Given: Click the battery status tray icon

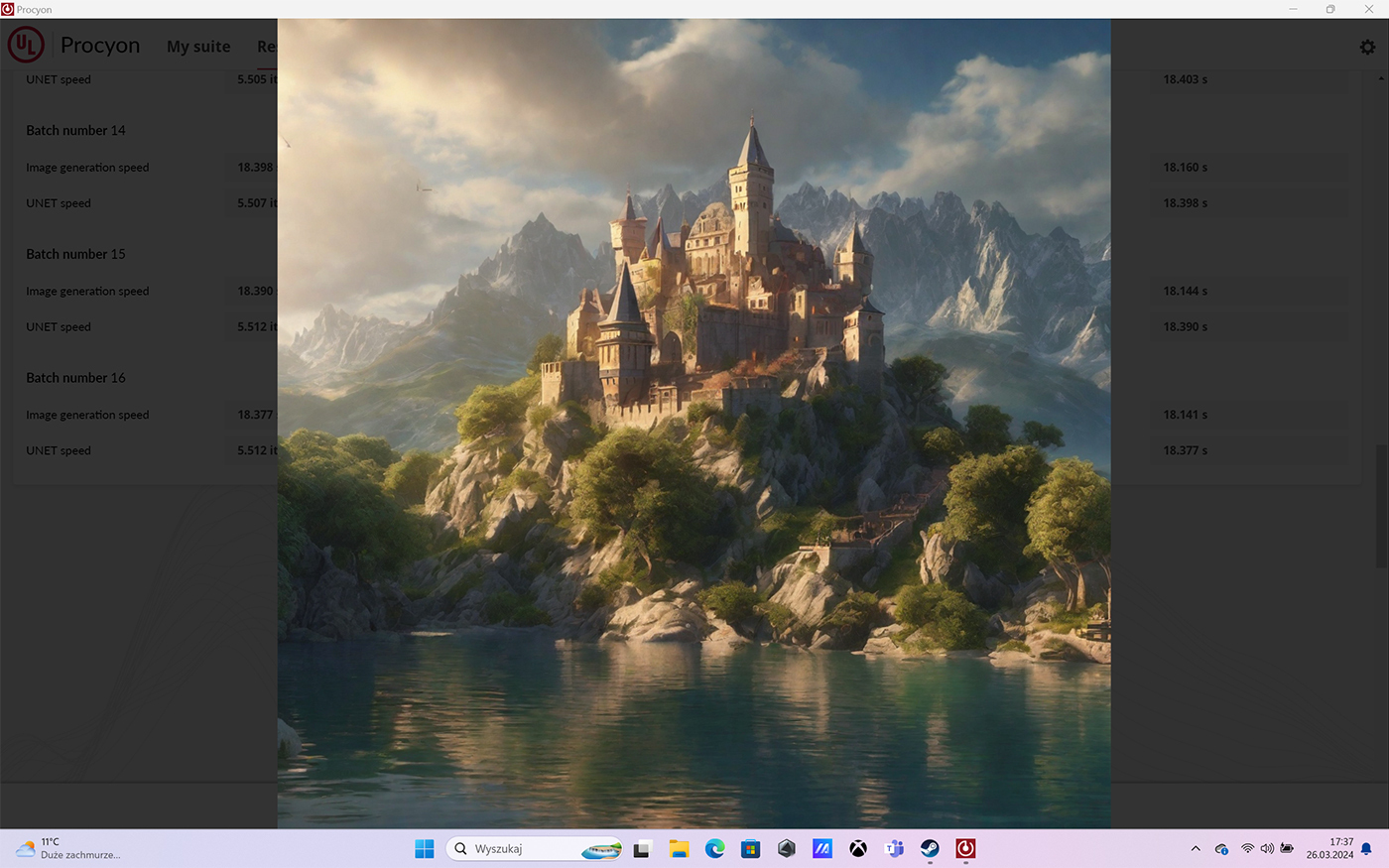Looking at the screenshot, I should pyautogui.click(x=1288, y=849).
